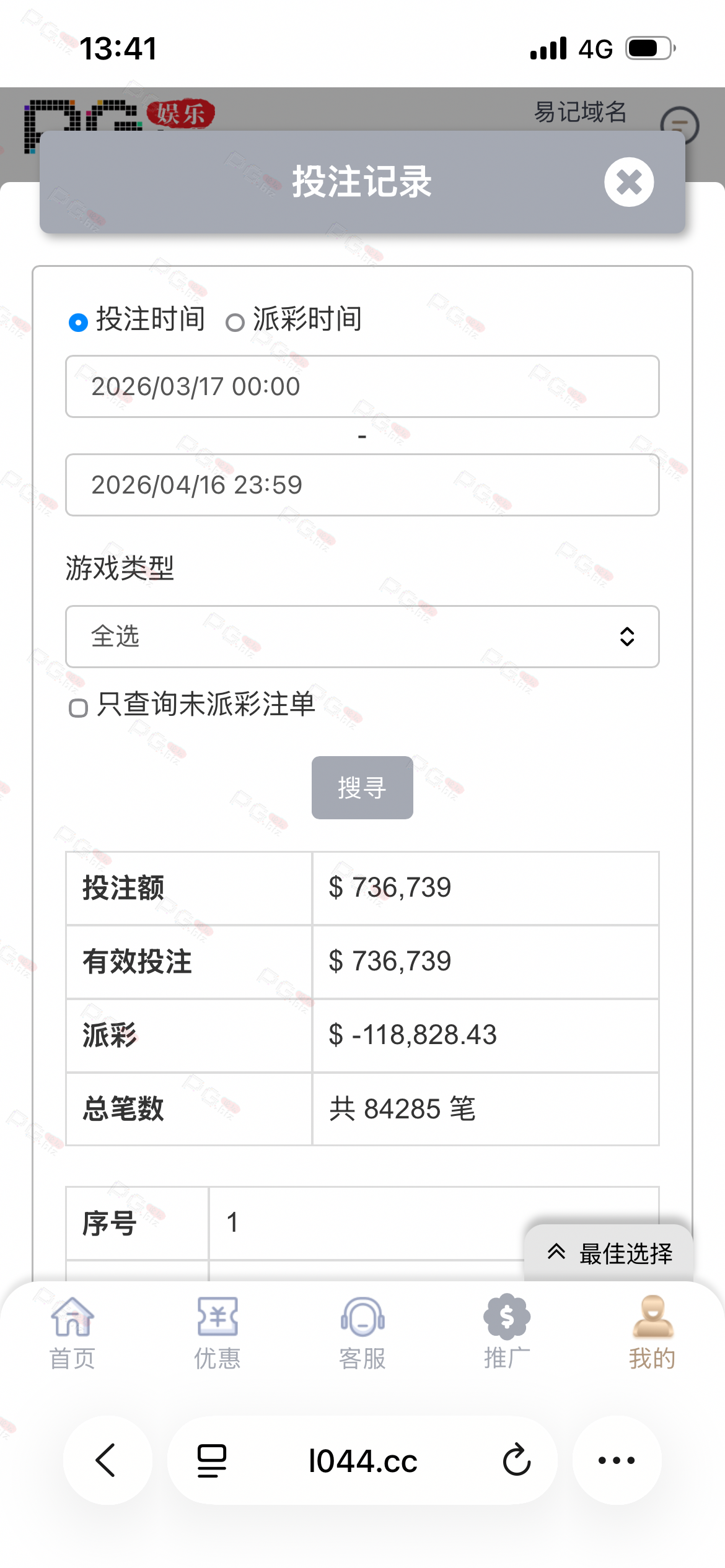Tap the 首页 home icon
Image resolution: width=725 pixels, height=1568 pixels.
point(72,1317)
